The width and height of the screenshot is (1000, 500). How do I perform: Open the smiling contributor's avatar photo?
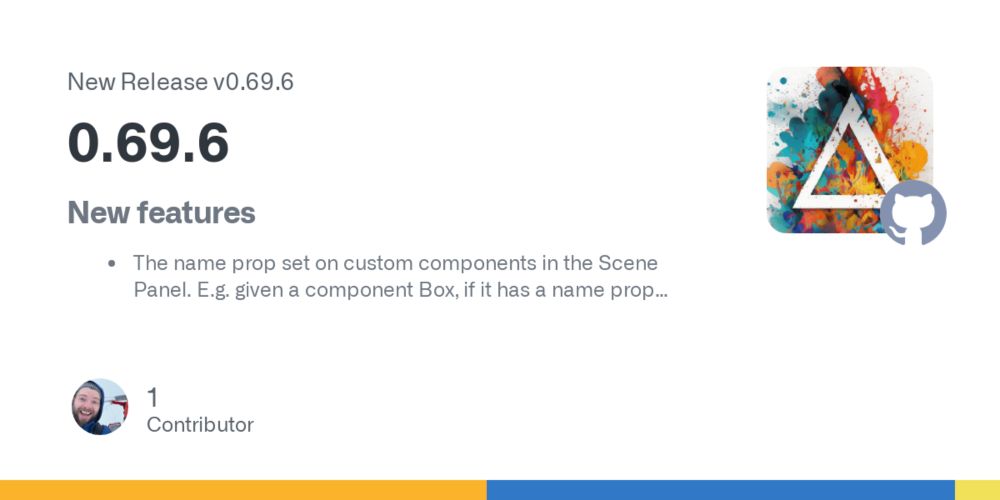[100, 407]
